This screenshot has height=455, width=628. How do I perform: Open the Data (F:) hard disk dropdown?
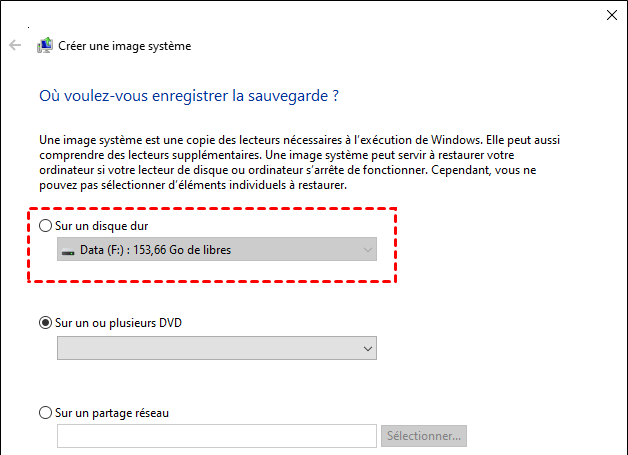tap(217, 249)
